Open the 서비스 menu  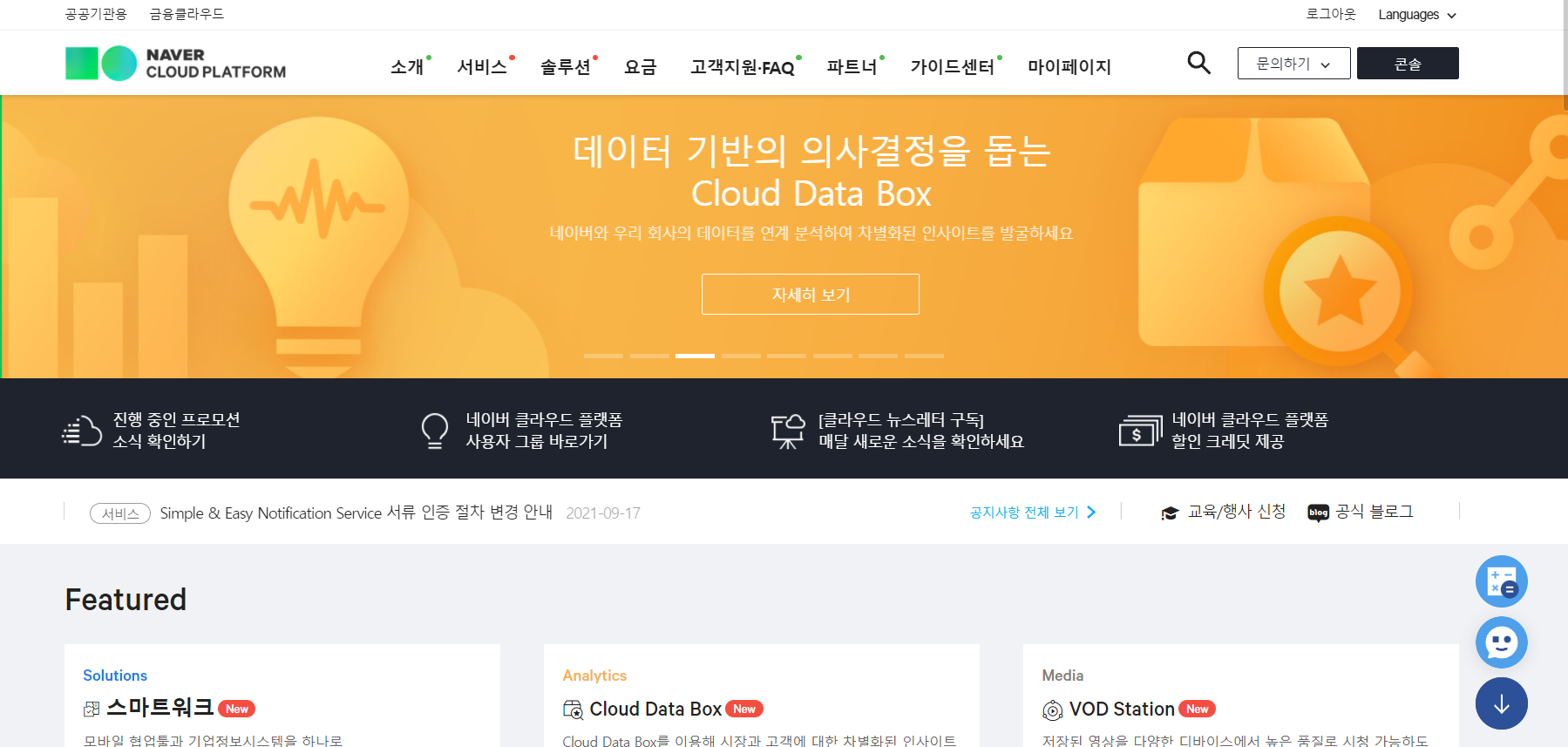click(x=482, y=66)
